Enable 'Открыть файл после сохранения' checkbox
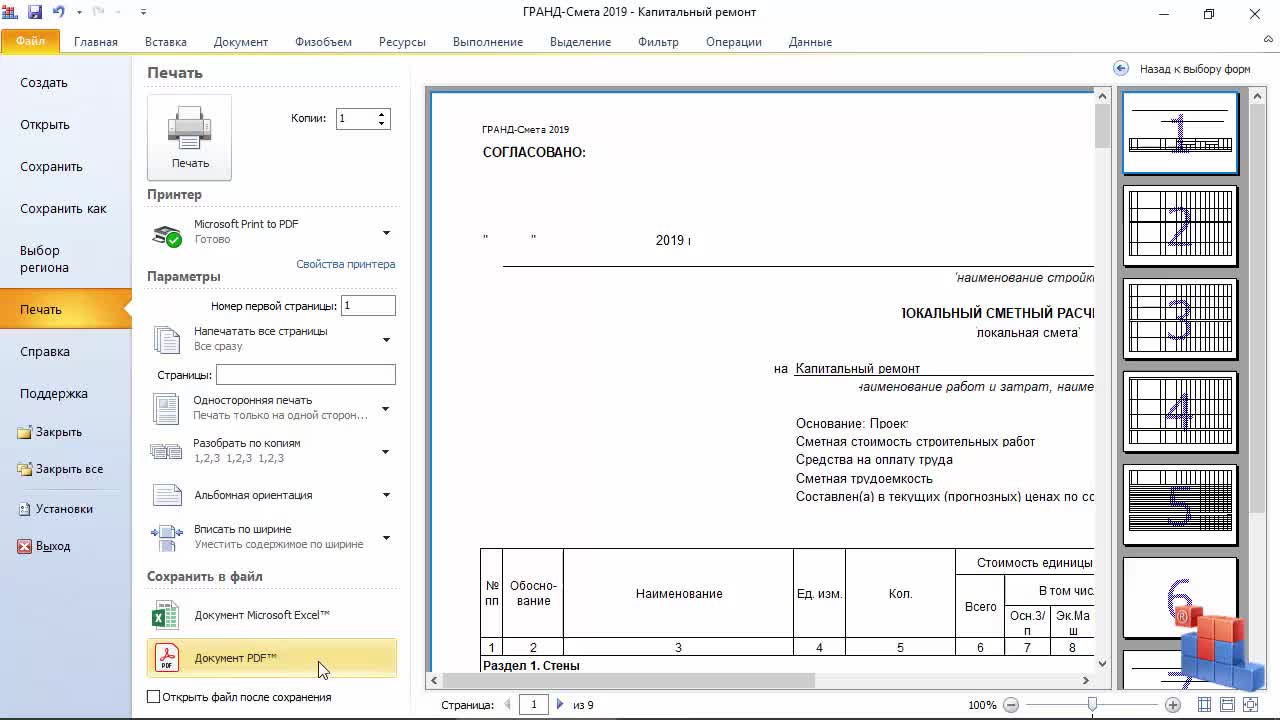The image size is (1280, 720). tap(153, 697)
